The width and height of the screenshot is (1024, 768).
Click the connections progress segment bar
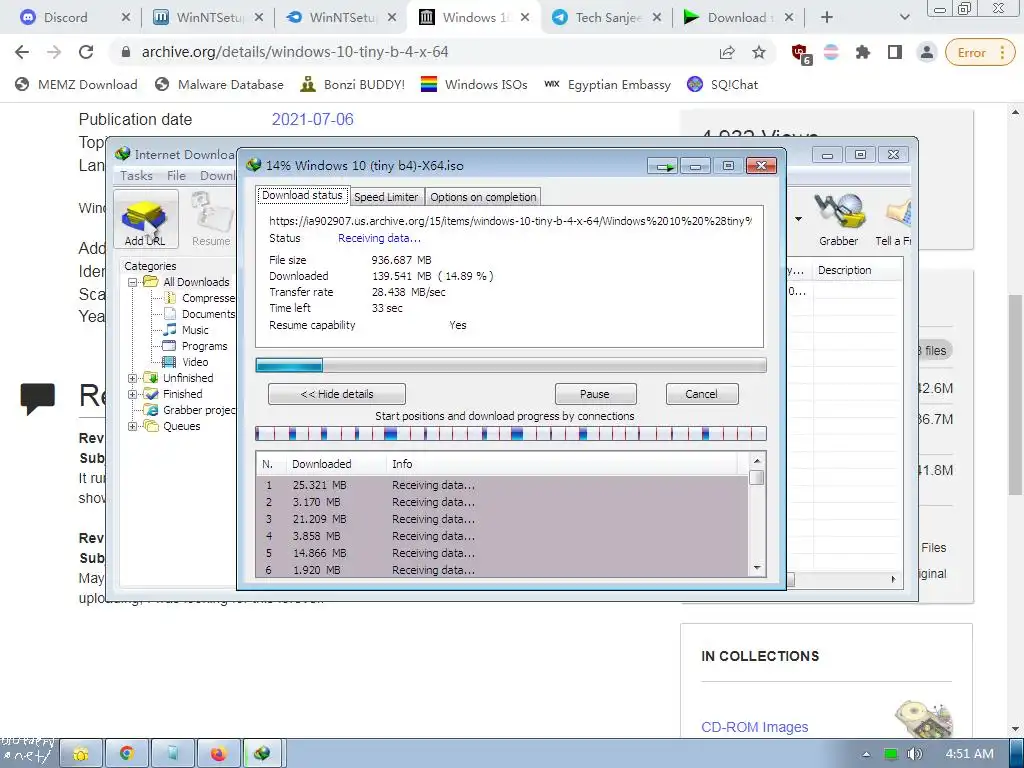pyautogui.click(x=511, y=434)
